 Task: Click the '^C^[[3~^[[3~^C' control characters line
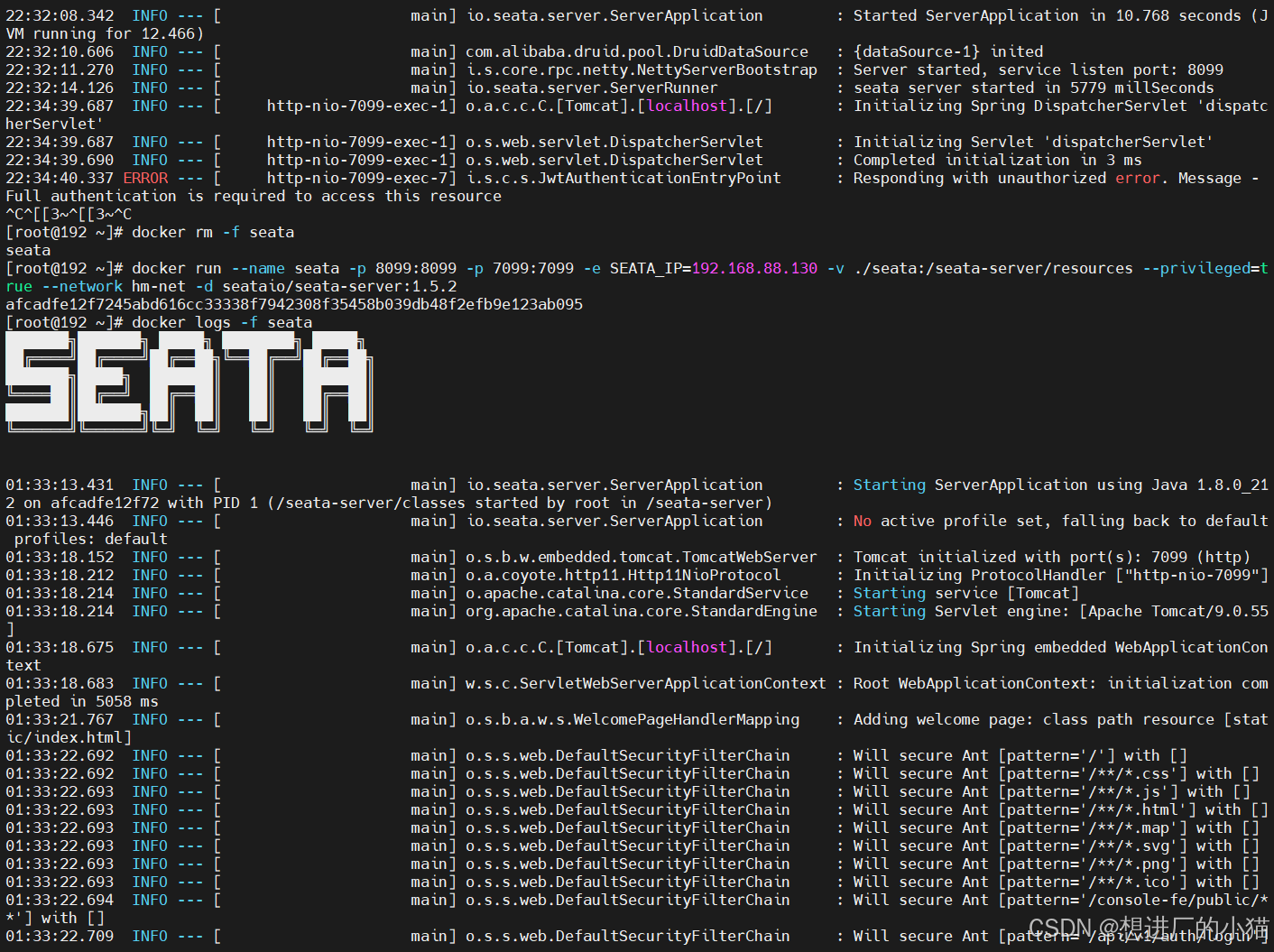click(x=69, y=214)
